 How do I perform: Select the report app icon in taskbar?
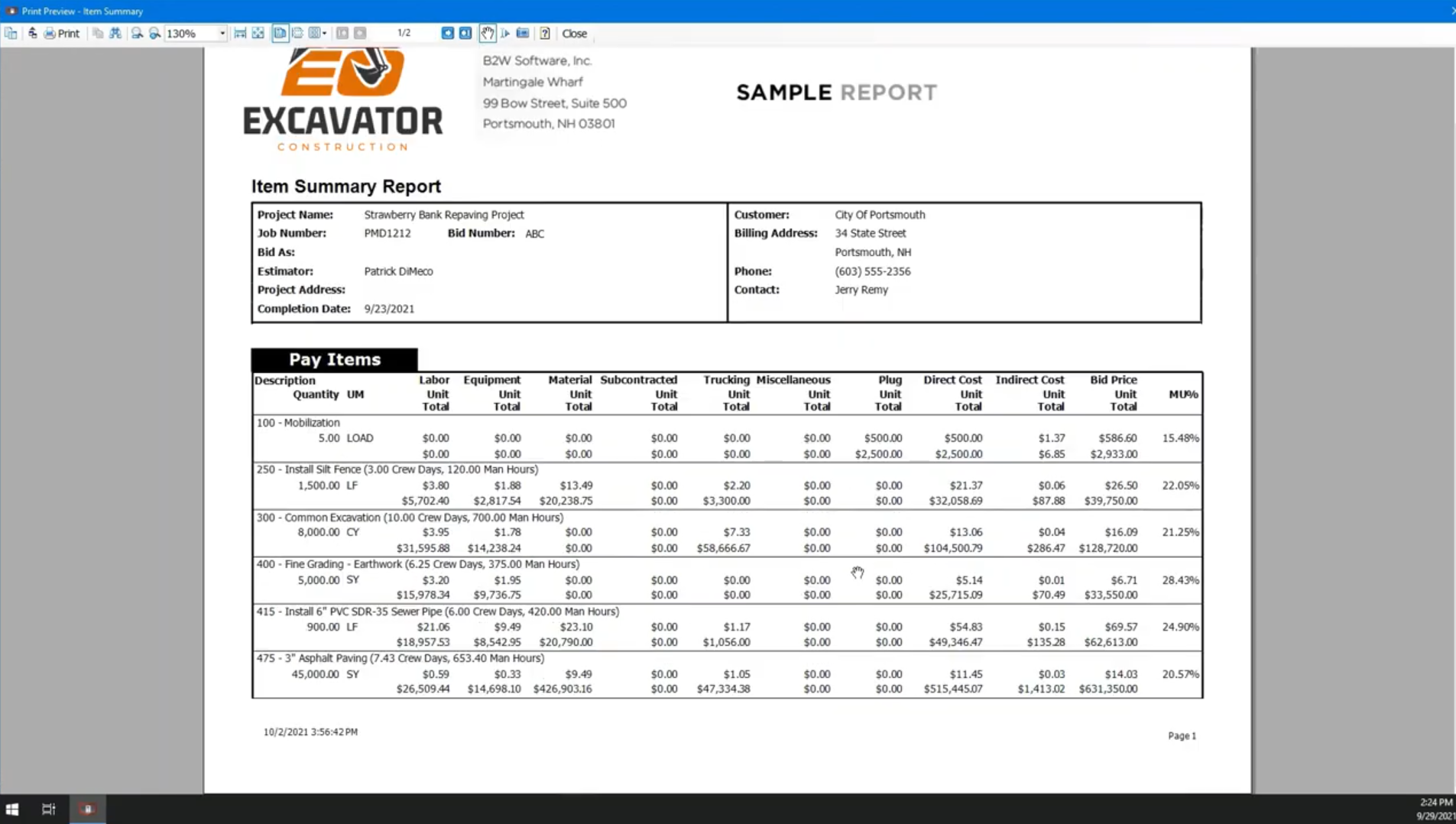[x=87, y=809]
